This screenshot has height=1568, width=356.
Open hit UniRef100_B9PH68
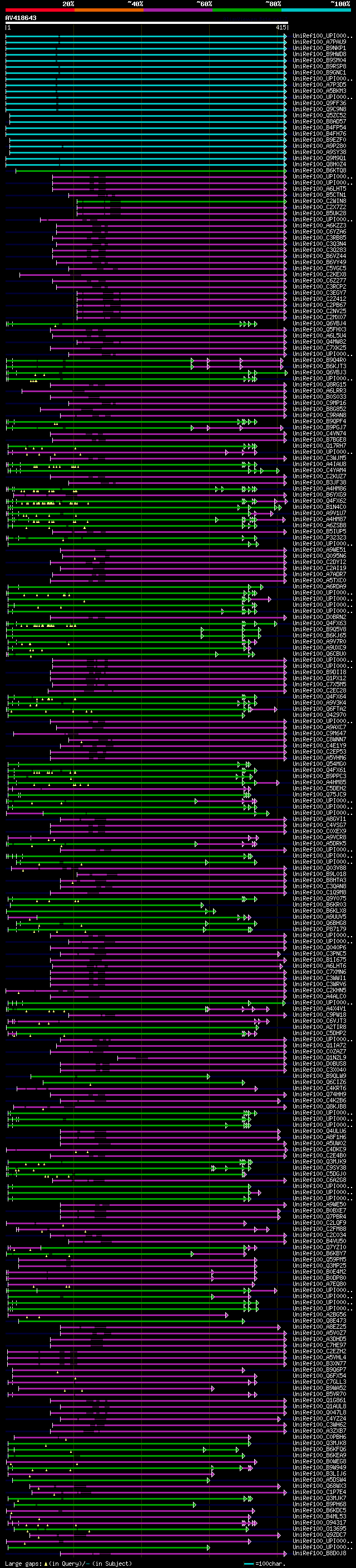coord(319,1504)
